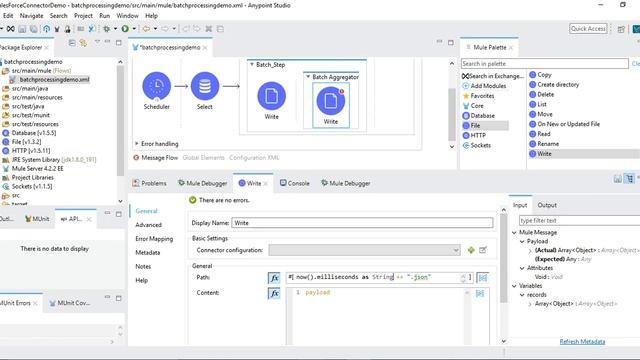Screen dimensions: 640x360
Task: Select On New or Updated File operation
Action: point(564,124)
